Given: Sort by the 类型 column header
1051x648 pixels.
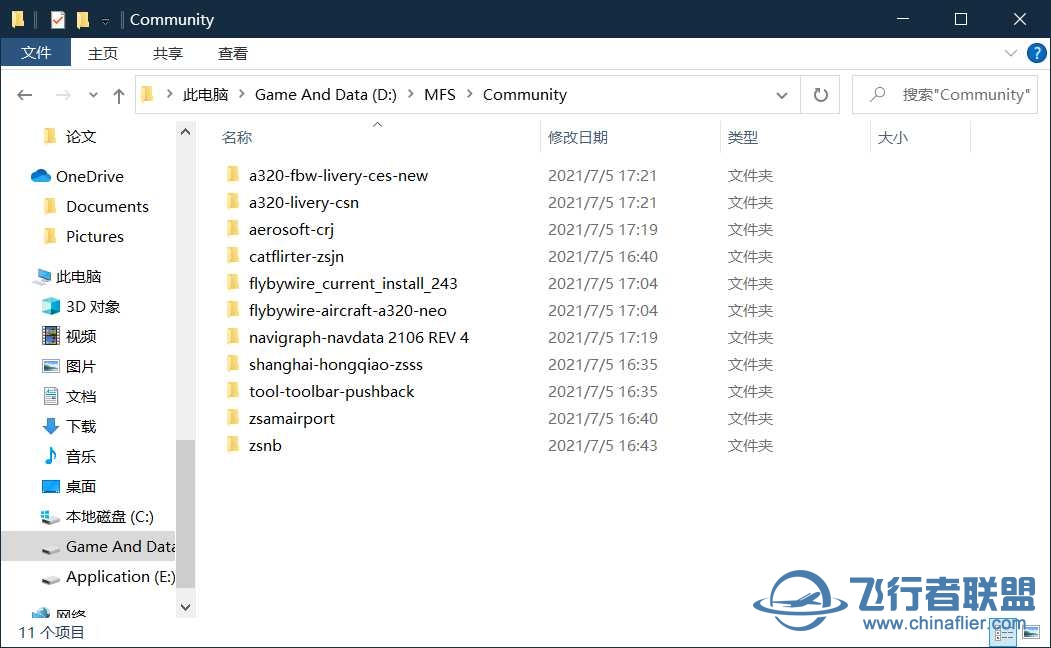Looking at the screenshot, I should 743,137.
